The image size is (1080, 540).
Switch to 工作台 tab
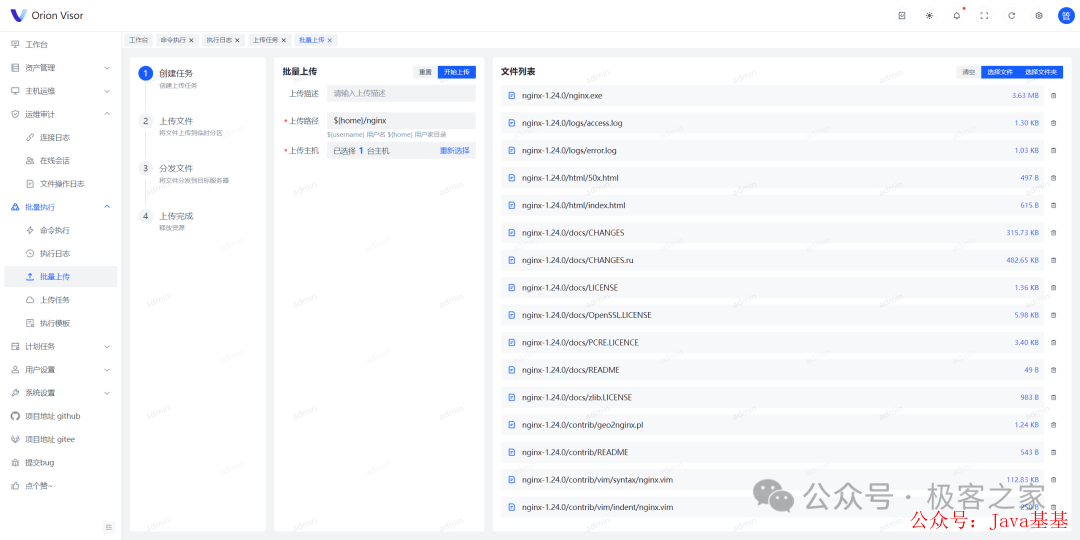point(138,40)
